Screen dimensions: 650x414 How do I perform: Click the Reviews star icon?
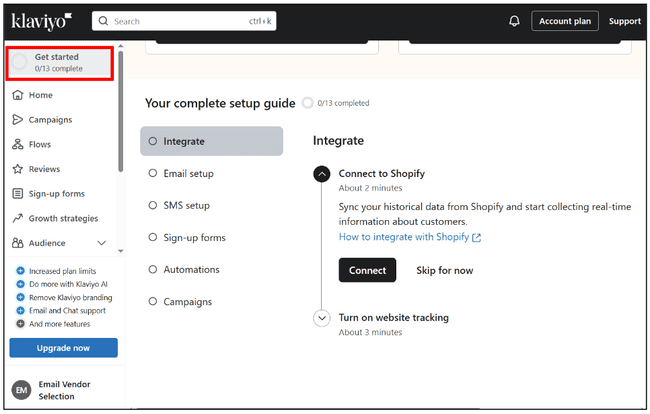pos(18,169)
